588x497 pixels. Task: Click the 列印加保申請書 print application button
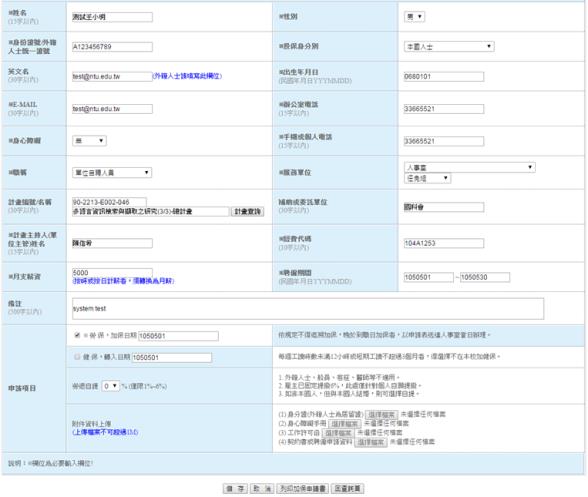[x=303, y=488]
